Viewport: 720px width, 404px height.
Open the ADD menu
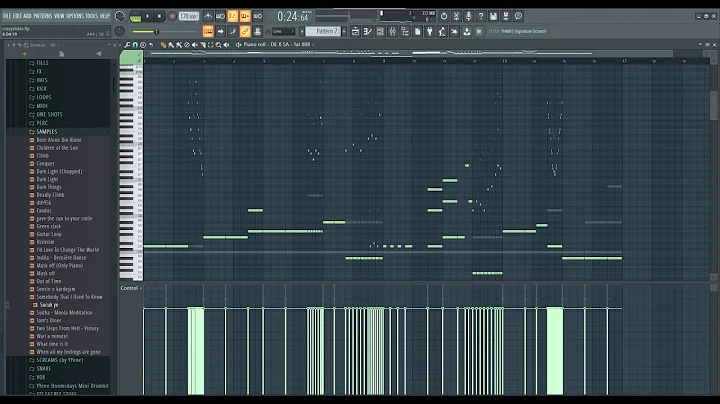point(27,16)
